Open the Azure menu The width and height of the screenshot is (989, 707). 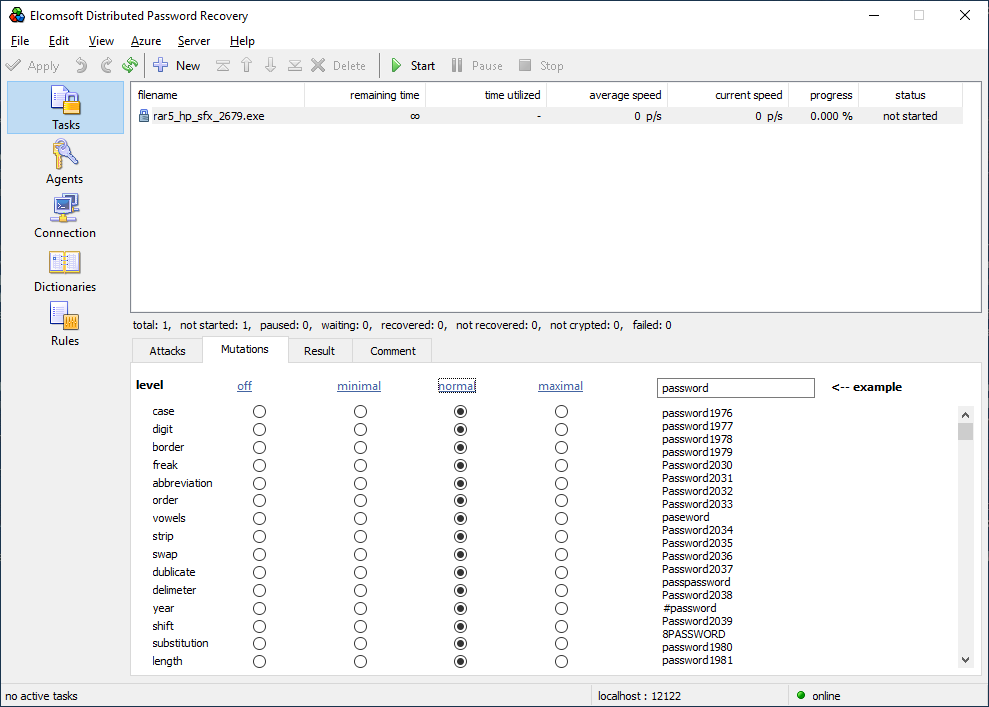(146, 40)
